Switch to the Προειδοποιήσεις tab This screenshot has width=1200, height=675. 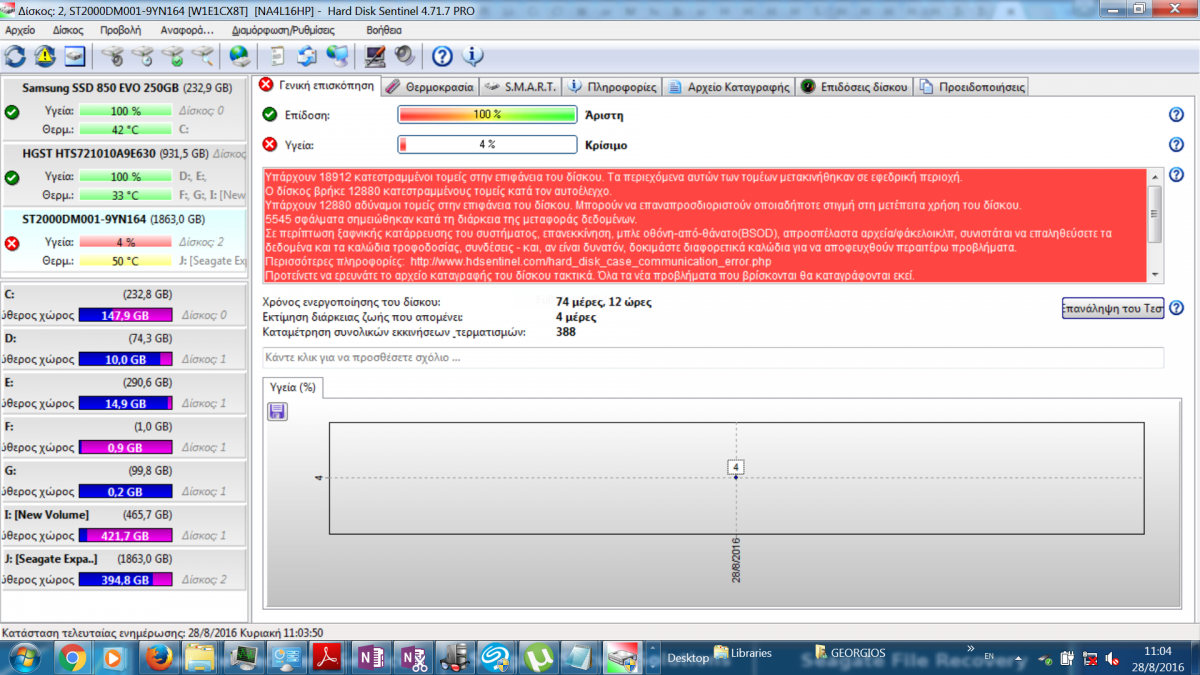pyautogui.click(x=971, y=87)
